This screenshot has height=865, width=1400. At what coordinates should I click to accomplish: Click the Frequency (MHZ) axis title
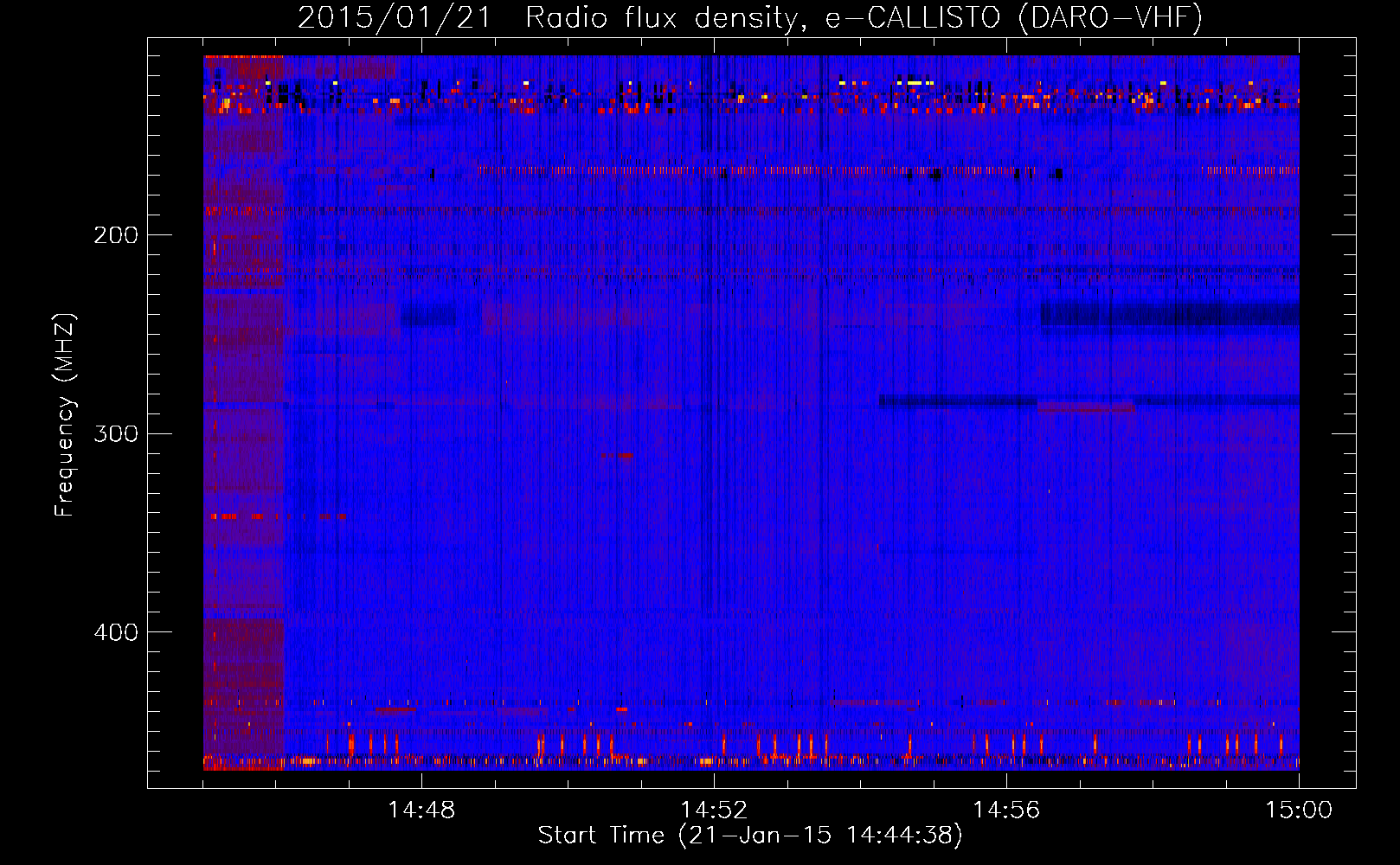[x=65, y=415]
